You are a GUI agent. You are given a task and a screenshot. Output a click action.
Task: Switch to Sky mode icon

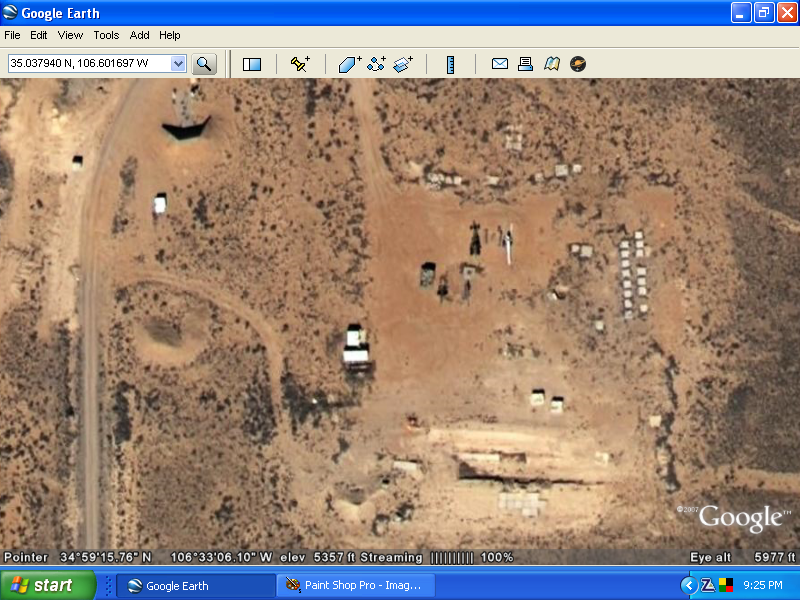coord(578,64)
